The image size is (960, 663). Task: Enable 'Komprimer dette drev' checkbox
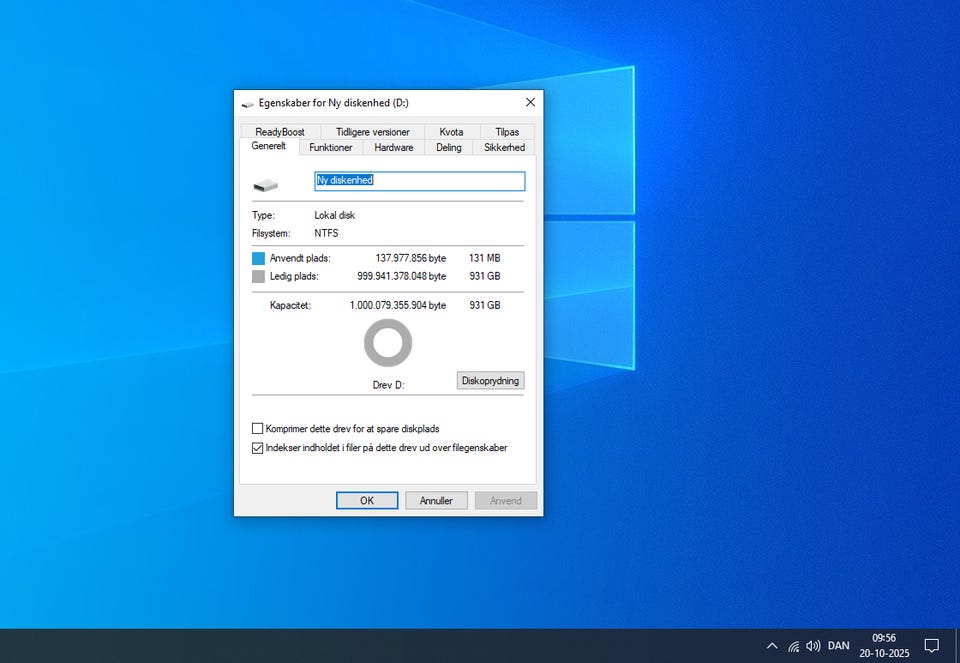[x=258, y=429]
